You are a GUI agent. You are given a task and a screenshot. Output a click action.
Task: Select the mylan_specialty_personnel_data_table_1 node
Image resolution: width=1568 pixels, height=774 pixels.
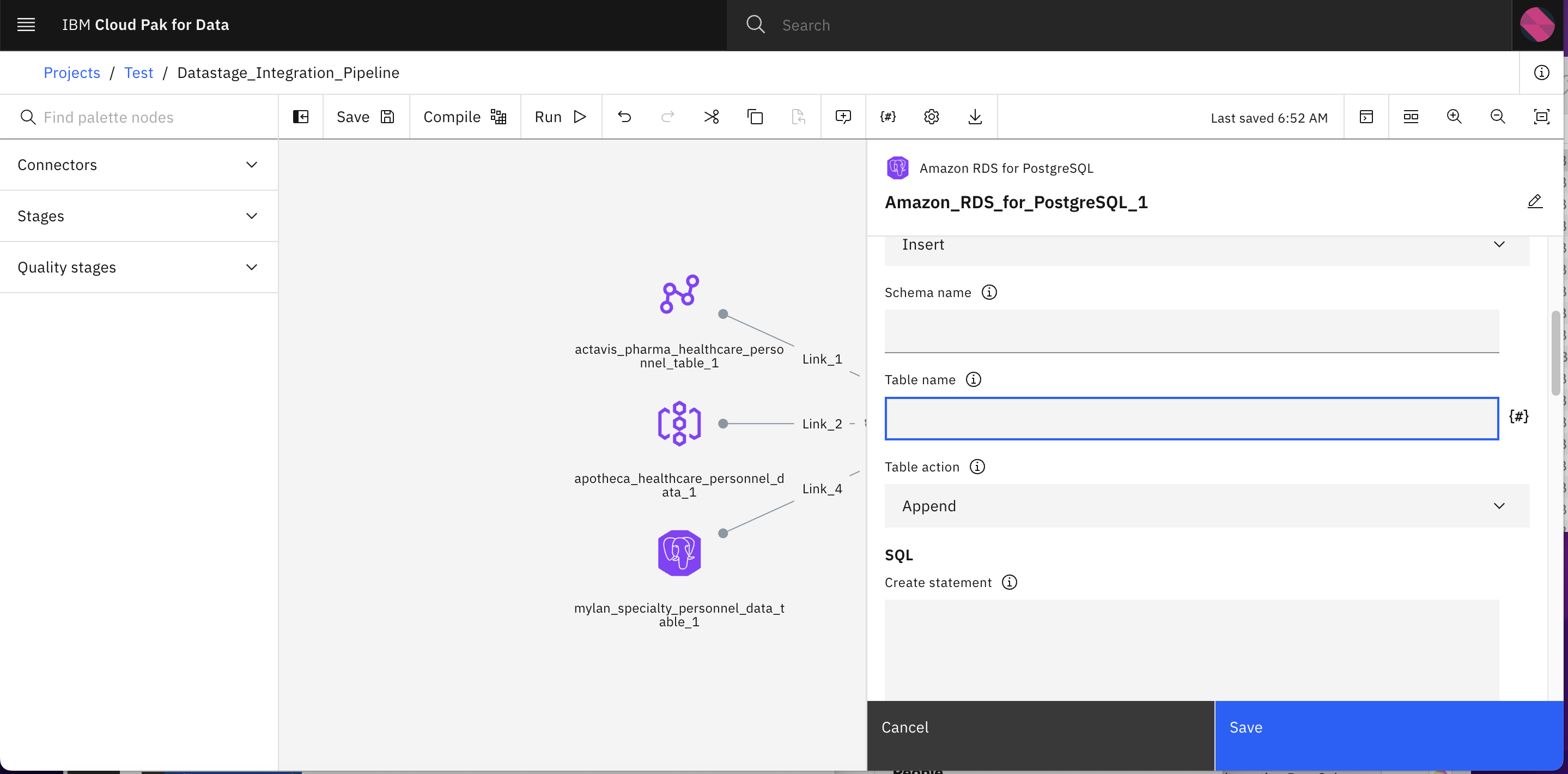tap(679, 553)
